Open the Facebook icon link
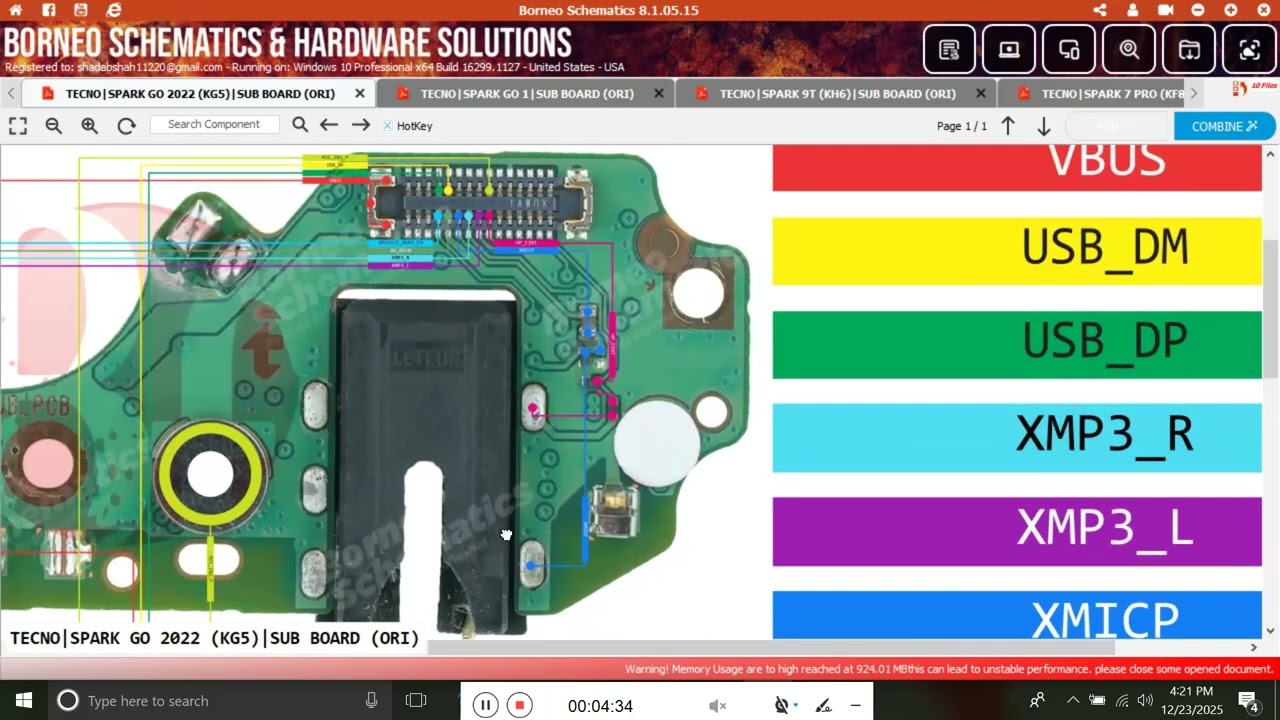The width and height of the screenshot is (1280, 720). (49, 10)
